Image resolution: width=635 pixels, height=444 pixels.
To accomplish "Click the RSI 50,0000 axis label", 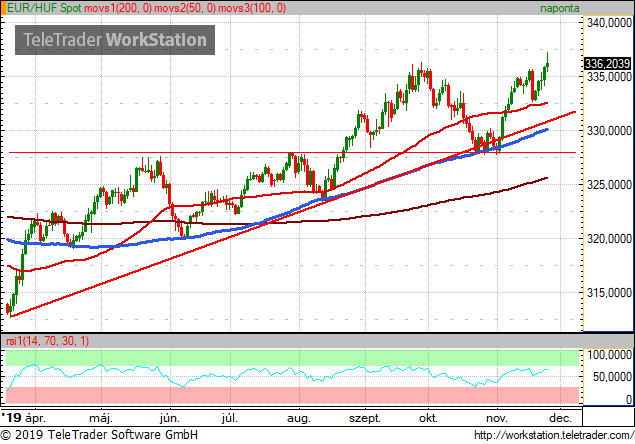I will point(612,377).
